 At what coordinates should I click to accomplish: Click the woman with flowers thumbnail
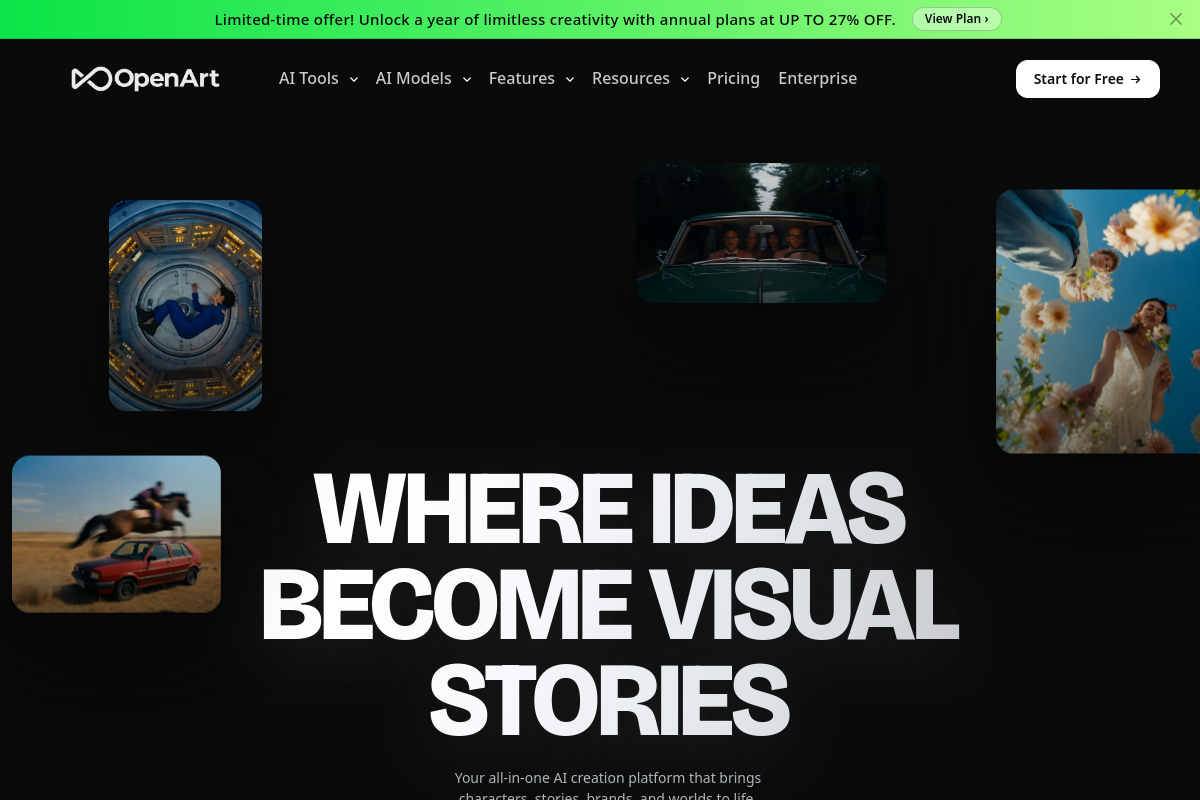tap(1097, 321)
